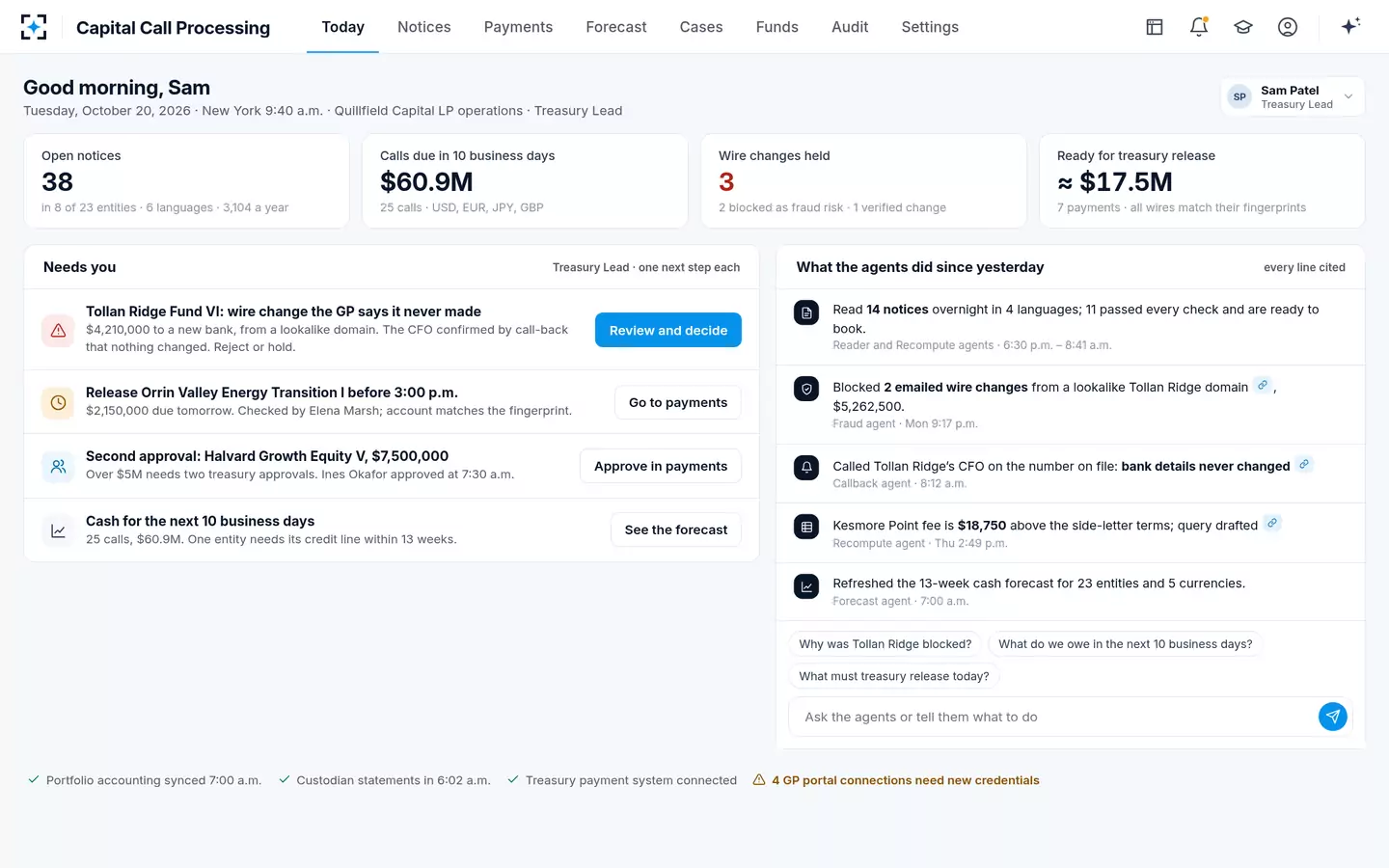
Task: Open the Calls due $60.9M card
Action: [x=525, y=180]
